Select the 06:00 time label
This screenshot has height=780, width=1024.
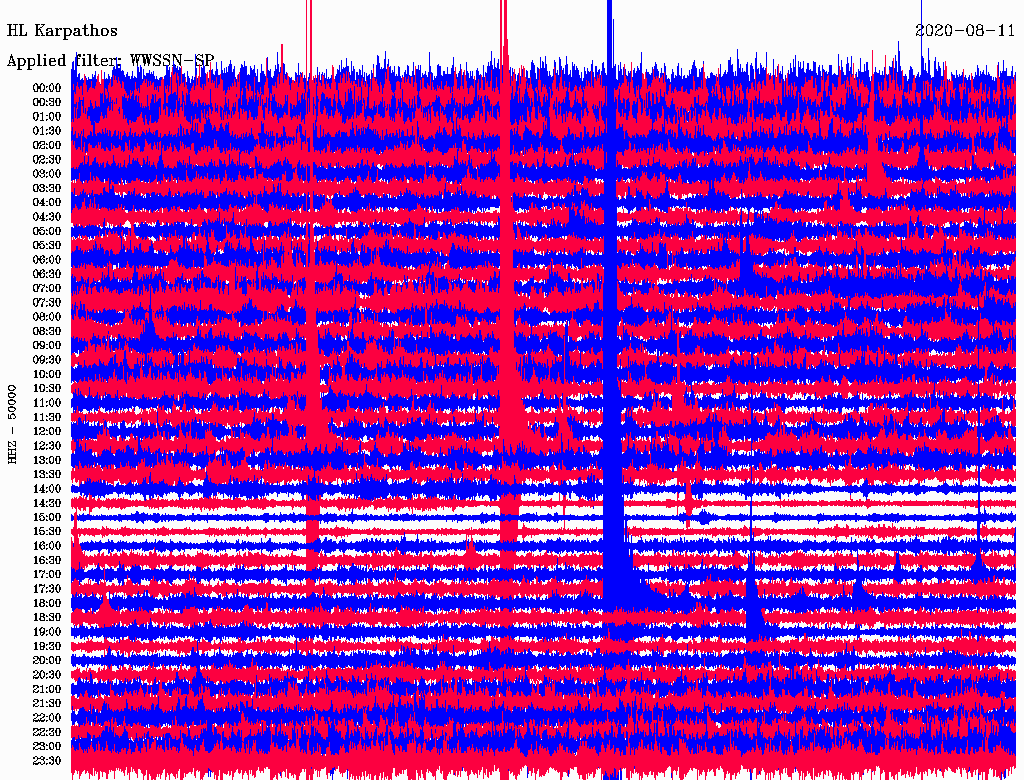[47, 260]
